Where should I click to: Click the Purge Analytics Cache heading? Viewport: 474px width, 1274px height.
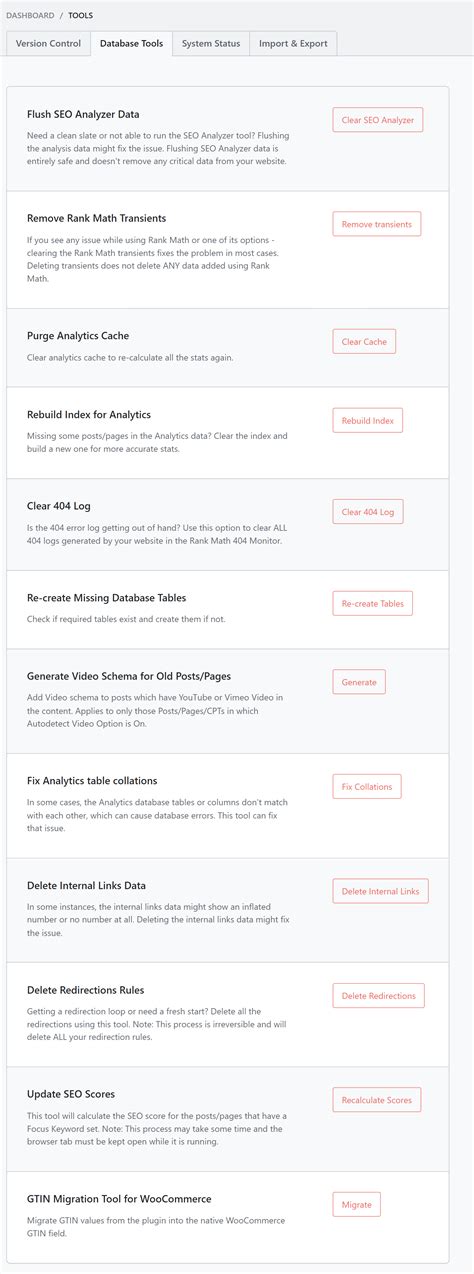point(78,336)
